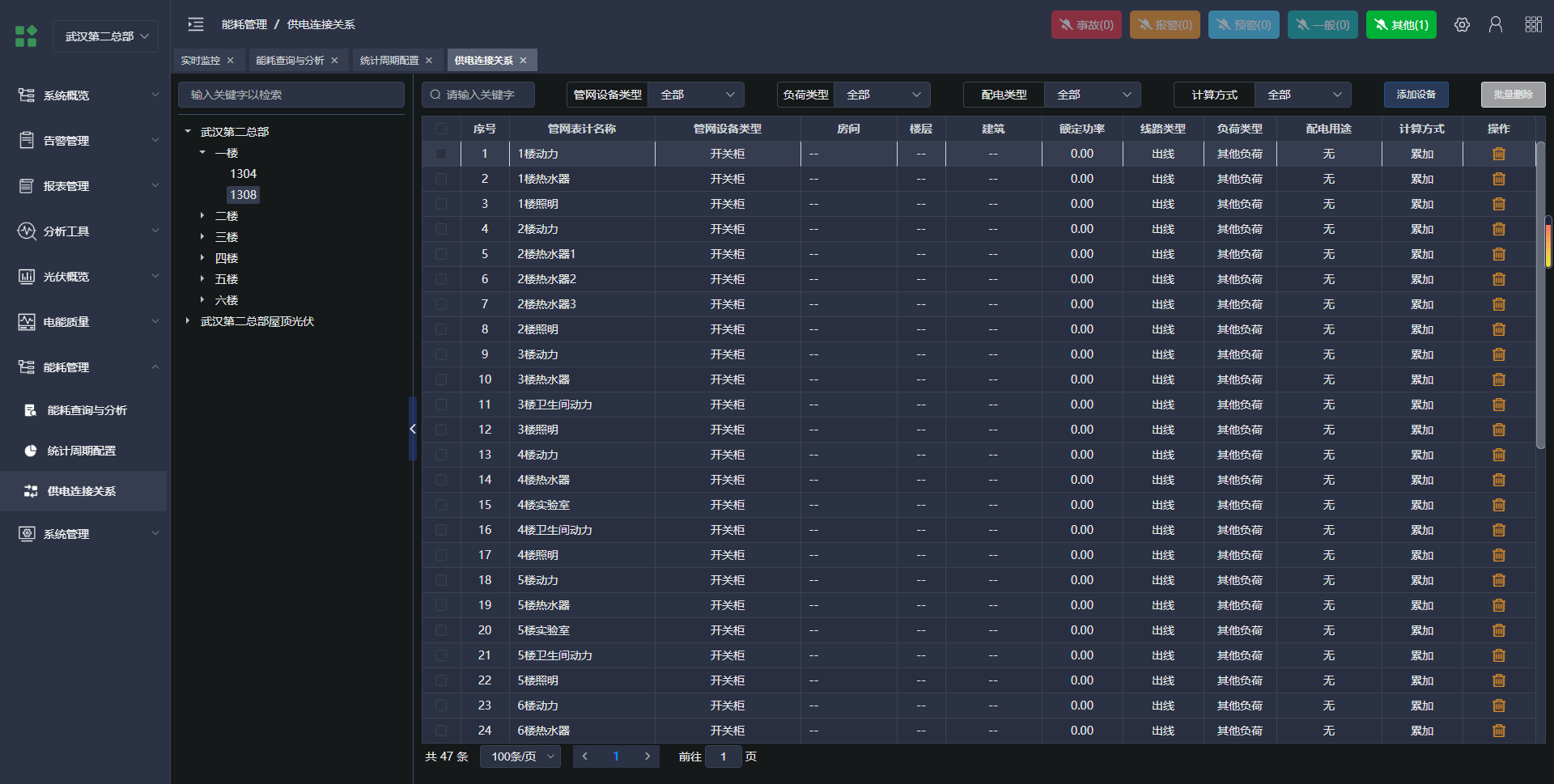Viewport: 1554px width, 784px height.
Task: Delete row 1 using trash icon for 1楼动力
Action: [1499, 154]
